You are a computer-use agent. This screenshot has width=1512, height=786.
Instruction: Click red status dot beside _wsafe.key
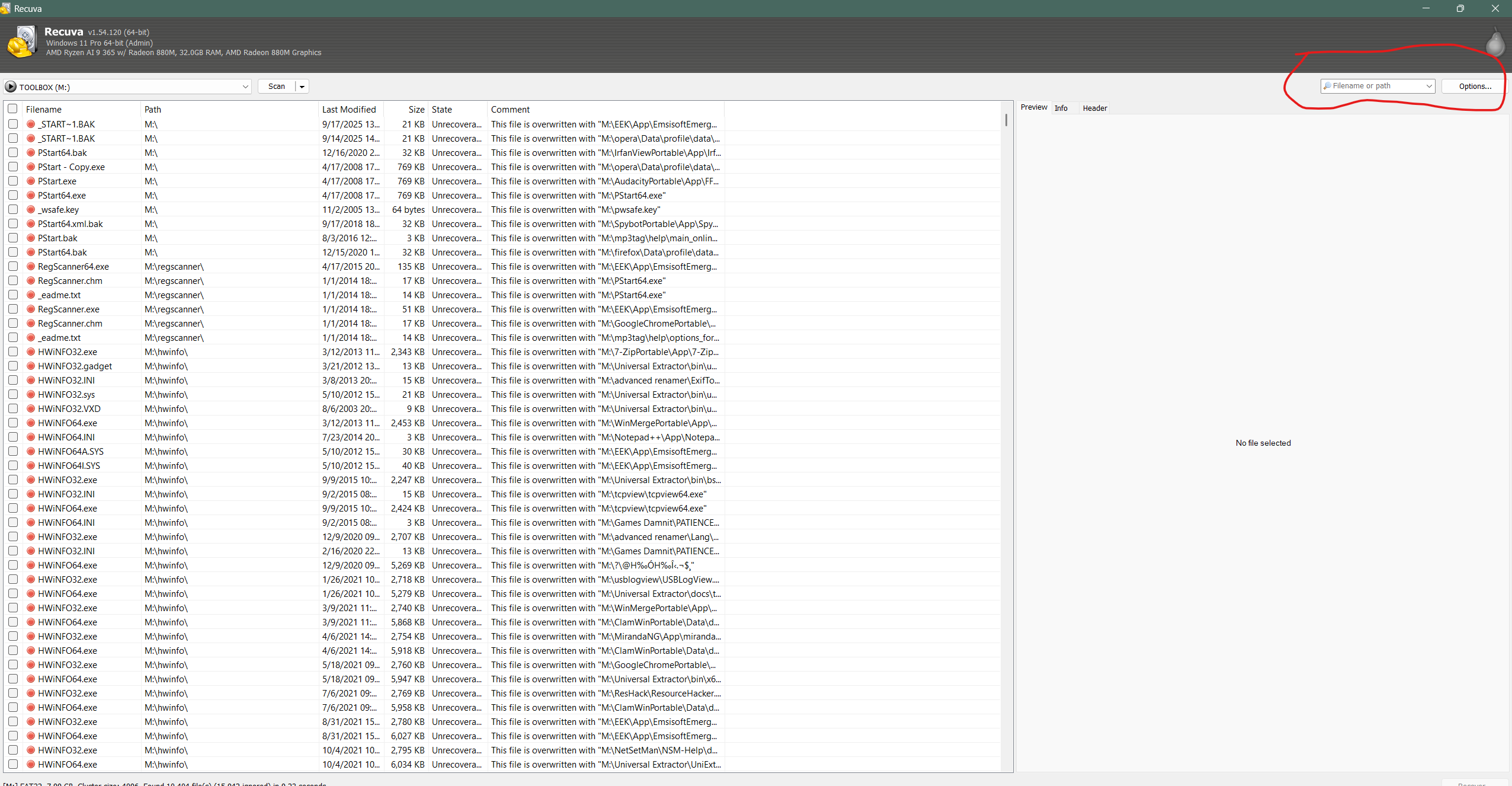(31, 210)
